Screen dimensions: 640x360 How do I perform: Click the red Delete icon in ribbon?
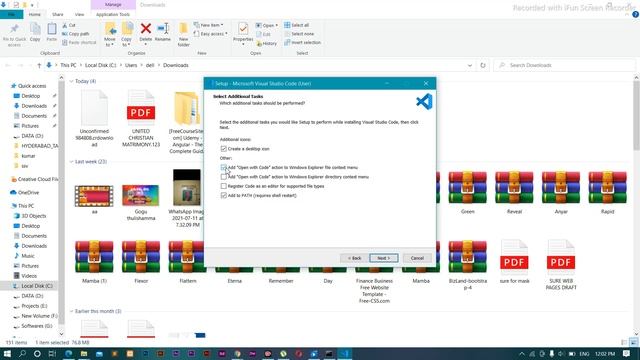(146, 29)
